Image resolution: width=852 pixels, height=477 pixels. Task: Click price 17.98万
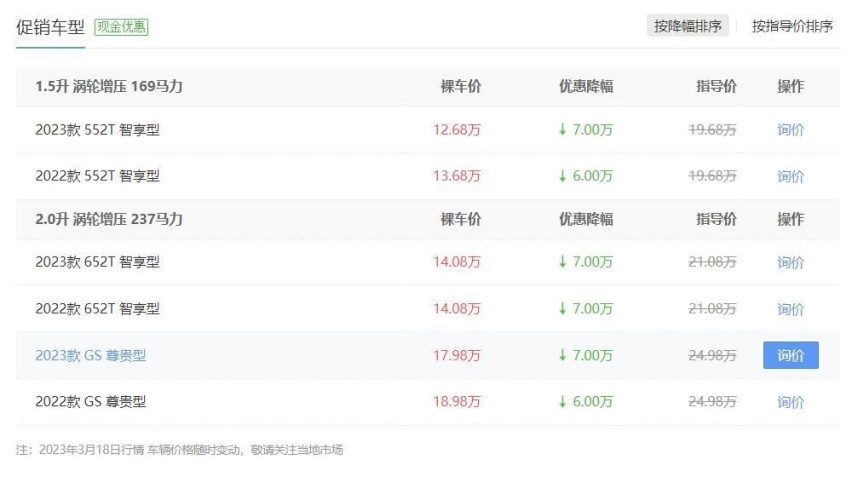tap(456, 355)
